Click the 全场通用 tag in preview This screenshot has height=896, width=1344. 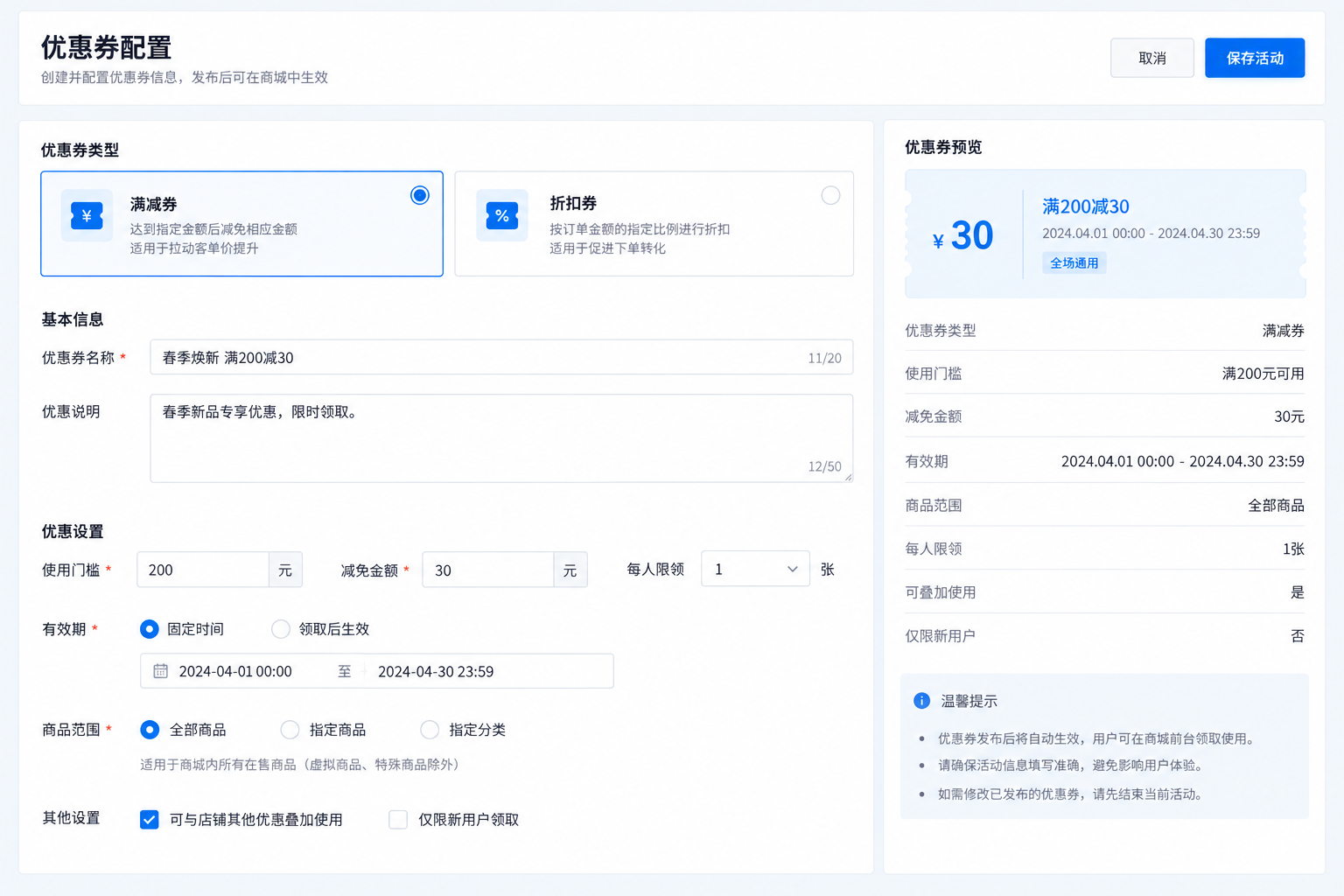click(1074, 262)
